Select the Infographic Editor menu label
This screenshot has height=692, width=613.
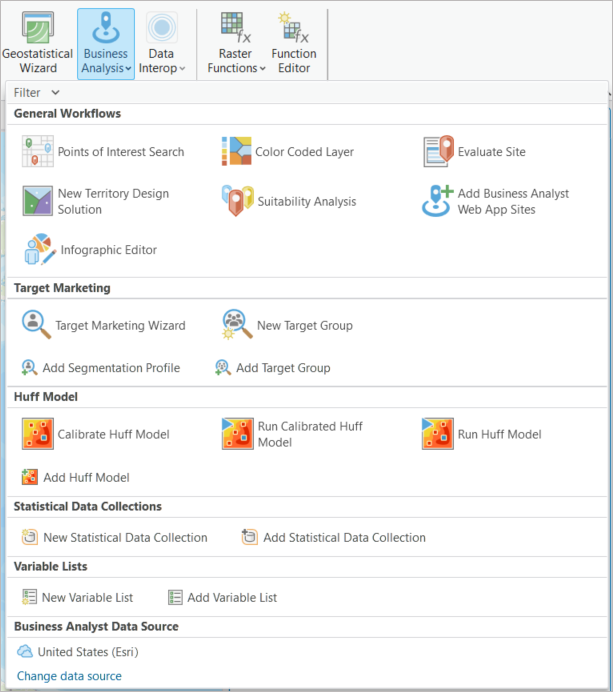(109, 250)
